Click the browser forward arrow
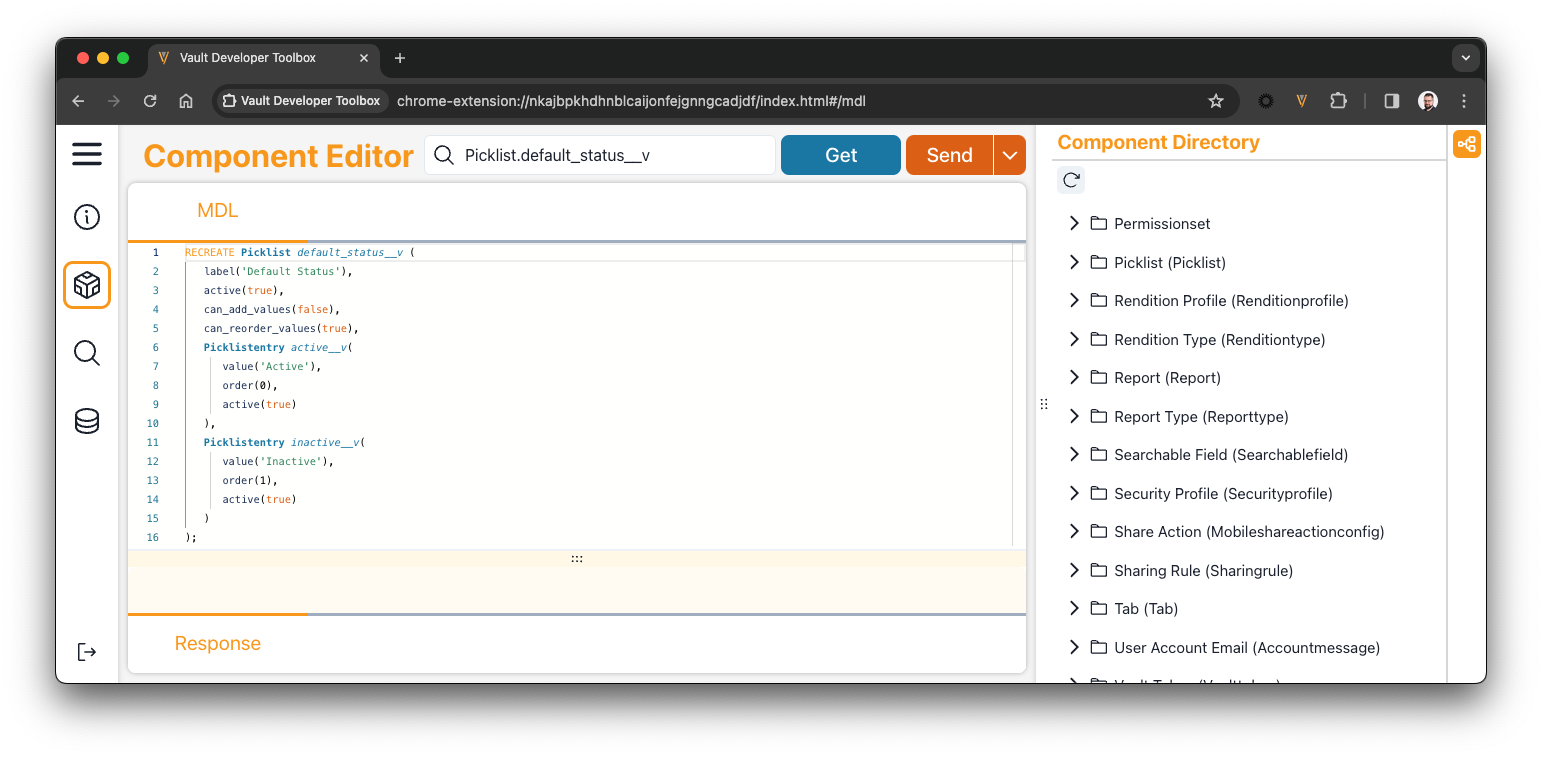 point(114,101)
